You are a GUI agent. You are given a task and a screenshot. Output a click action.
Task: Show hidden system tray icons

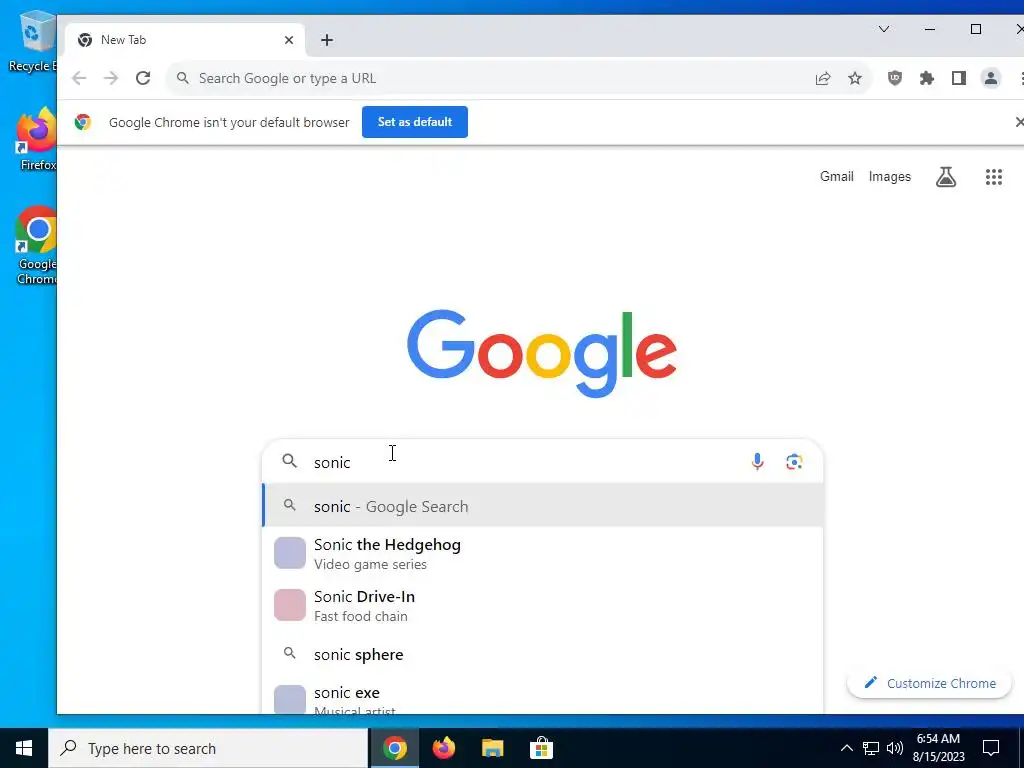tap(846, 748)
